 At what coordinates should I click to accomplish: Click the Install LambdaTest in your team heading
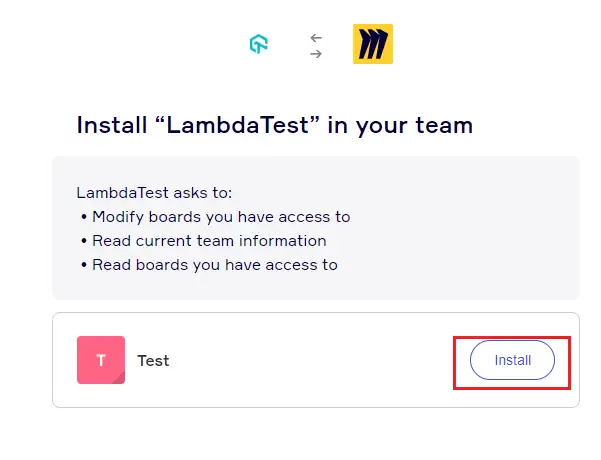coord(274,125)
